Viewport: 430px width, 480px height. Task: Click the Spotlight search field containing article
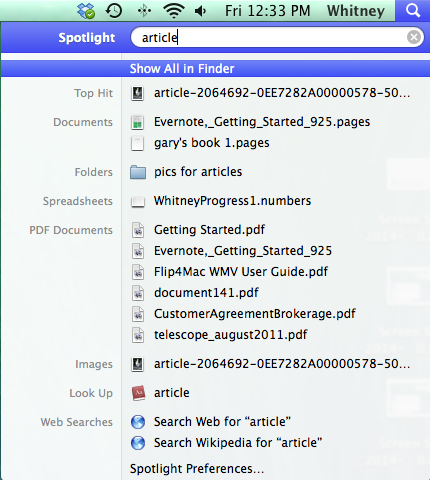coord(277,37)
